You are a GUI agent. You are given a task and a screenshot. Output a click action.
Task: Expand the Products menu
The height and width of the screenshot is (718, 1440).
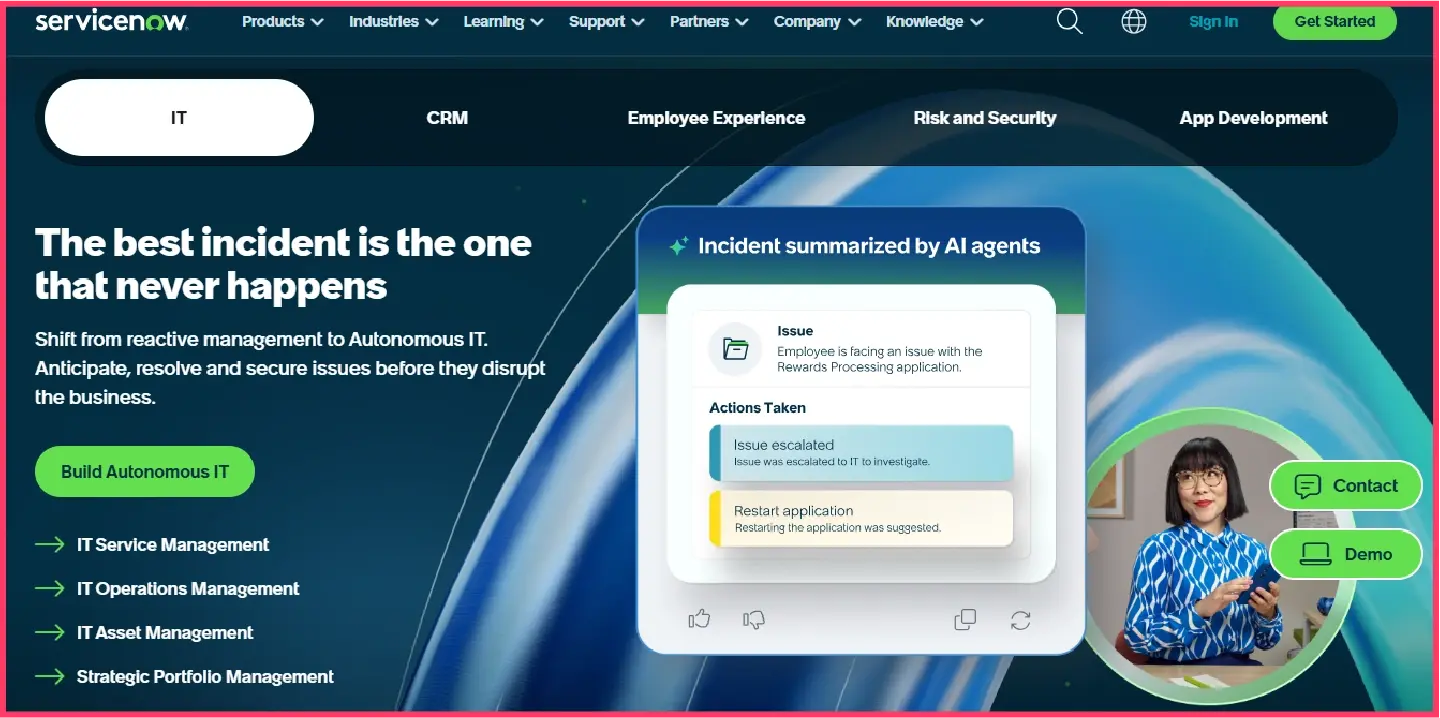[x=283, y=21]
